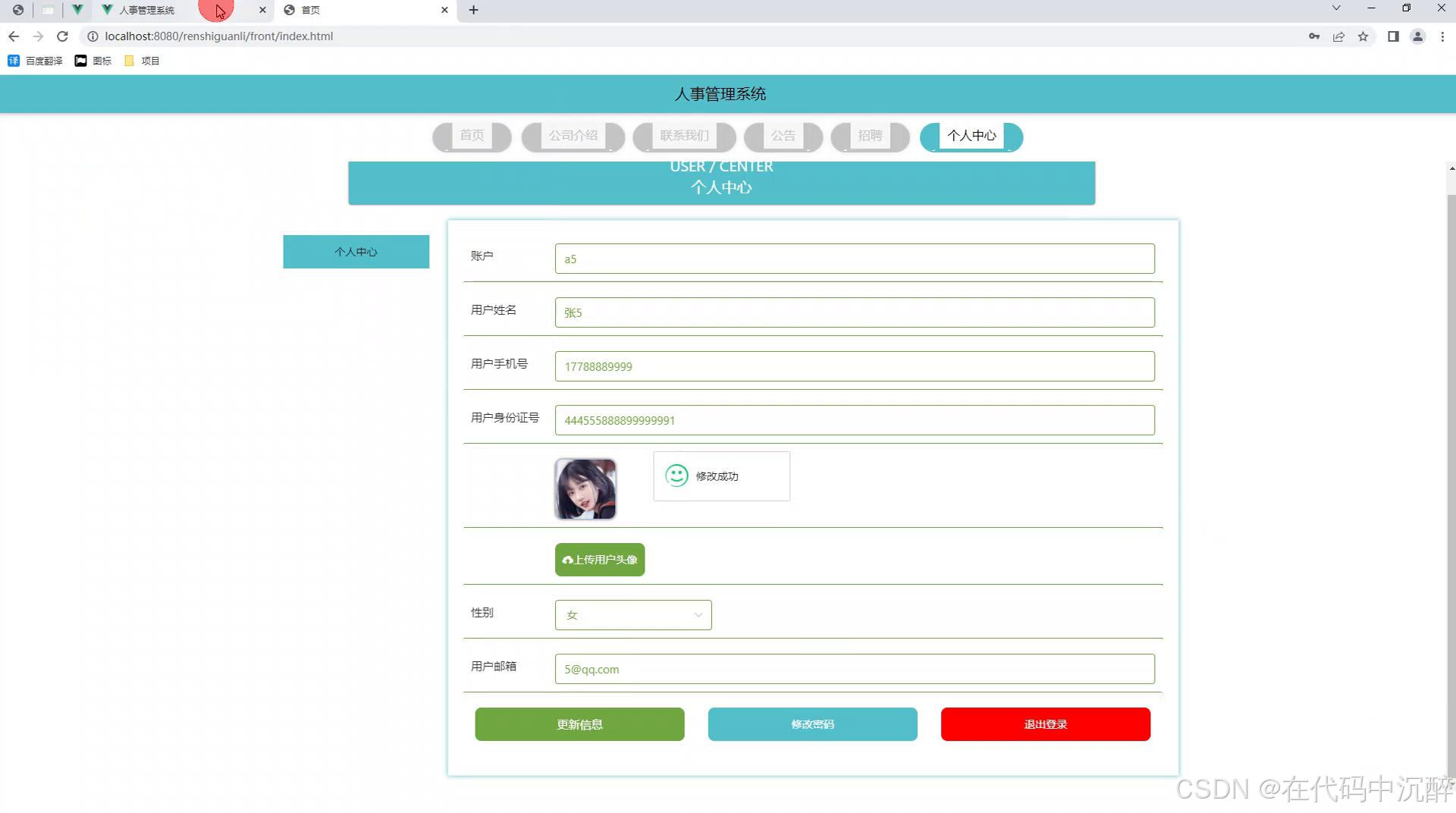Click the browser profile avatar icon

(x=1418, y=36)
